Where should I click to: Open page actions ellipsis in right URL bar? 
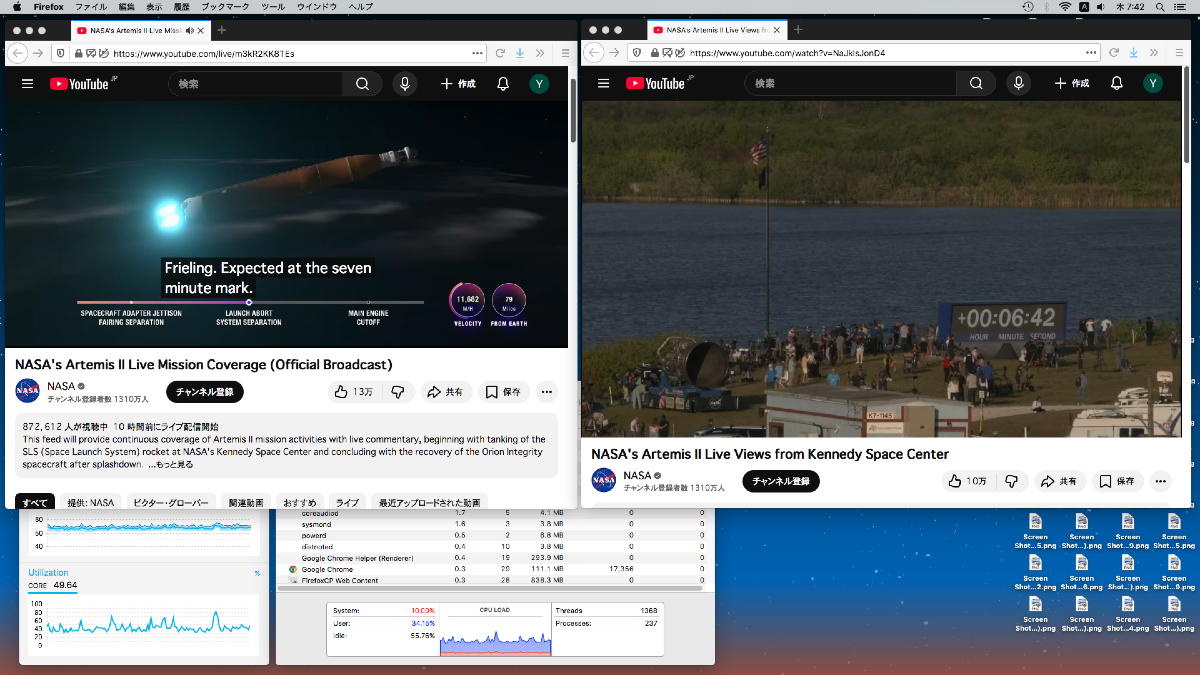(x=1090, y=53)
